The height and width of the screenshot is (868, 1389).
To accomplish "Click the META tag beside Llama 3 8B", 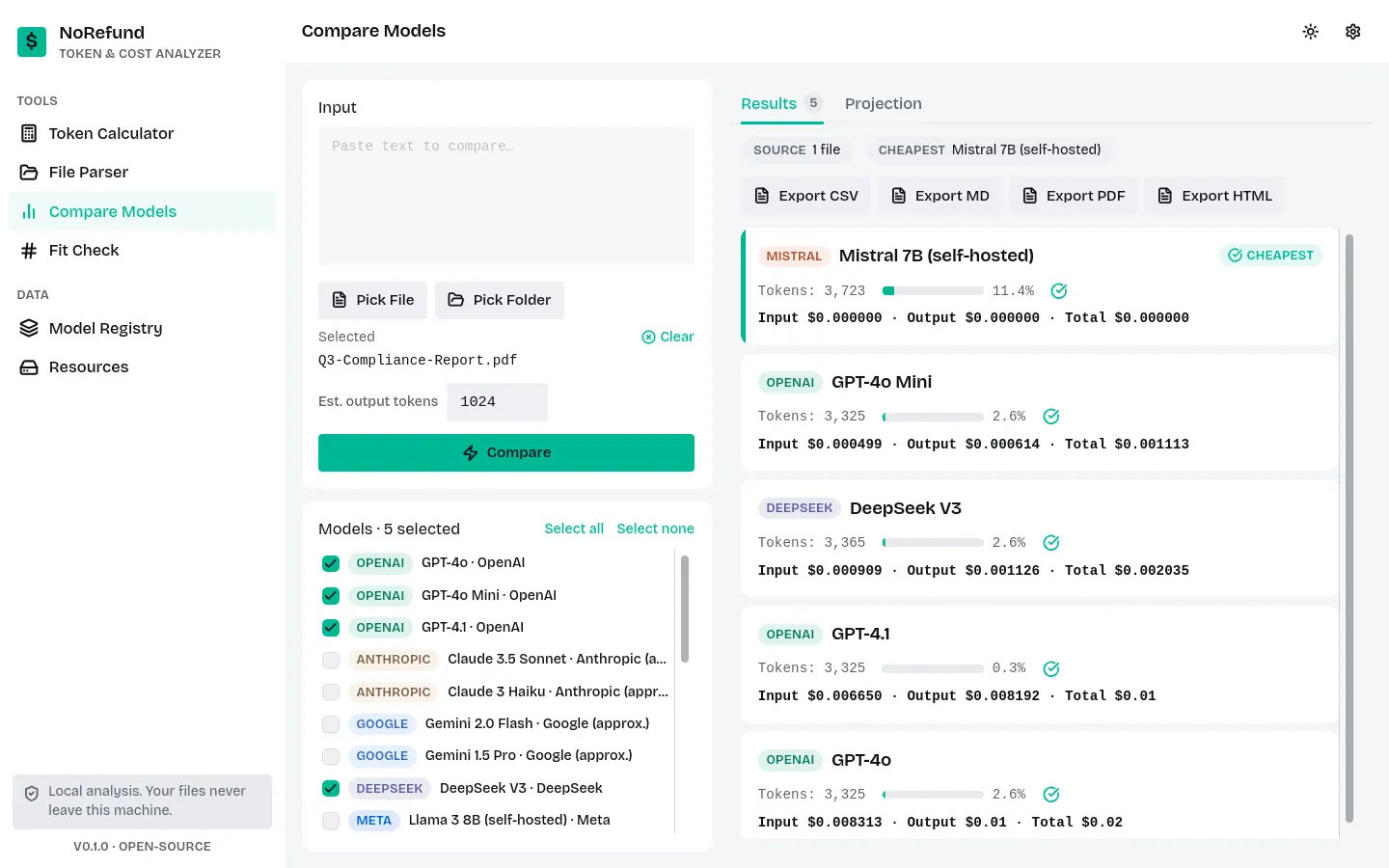I will (373, 821).
